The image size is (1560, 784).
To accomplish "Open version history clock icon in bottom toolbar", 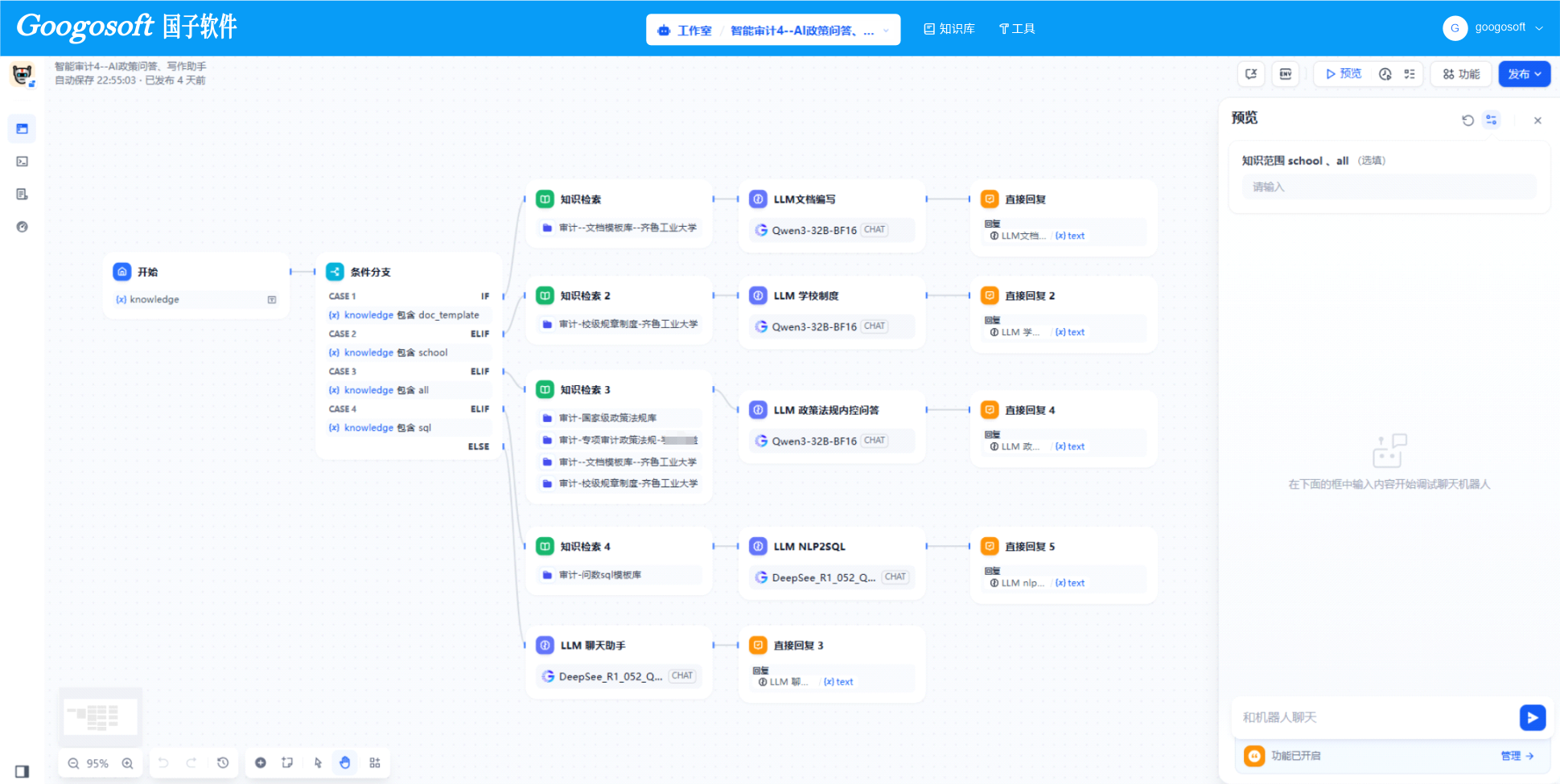I will [223, 763].
